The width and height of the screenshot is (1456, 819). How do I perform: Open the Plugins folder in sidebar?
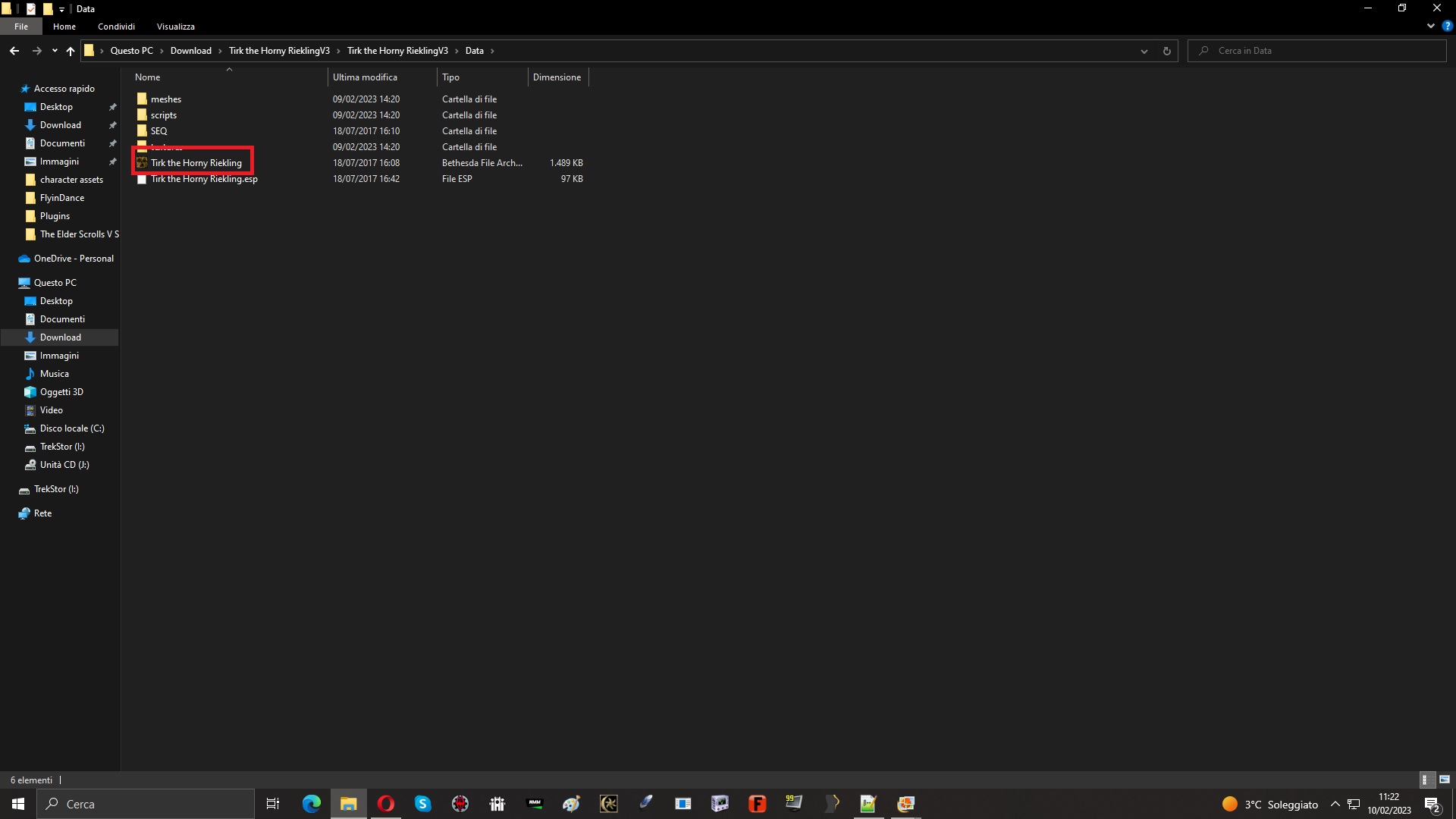tap(55, 216)
